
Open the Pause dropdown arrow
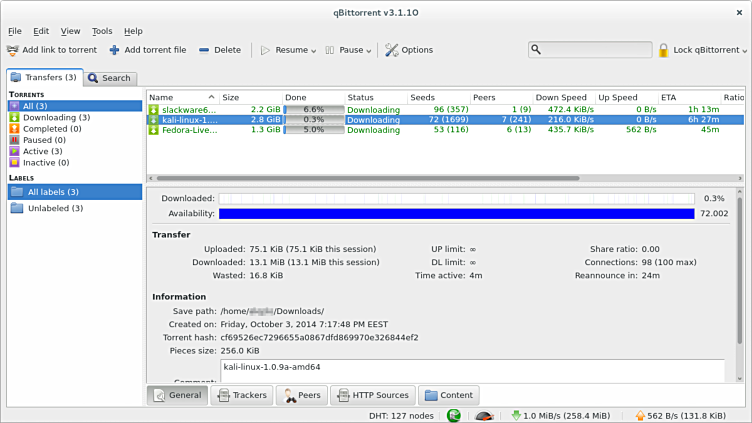click(x=370, y=51)
